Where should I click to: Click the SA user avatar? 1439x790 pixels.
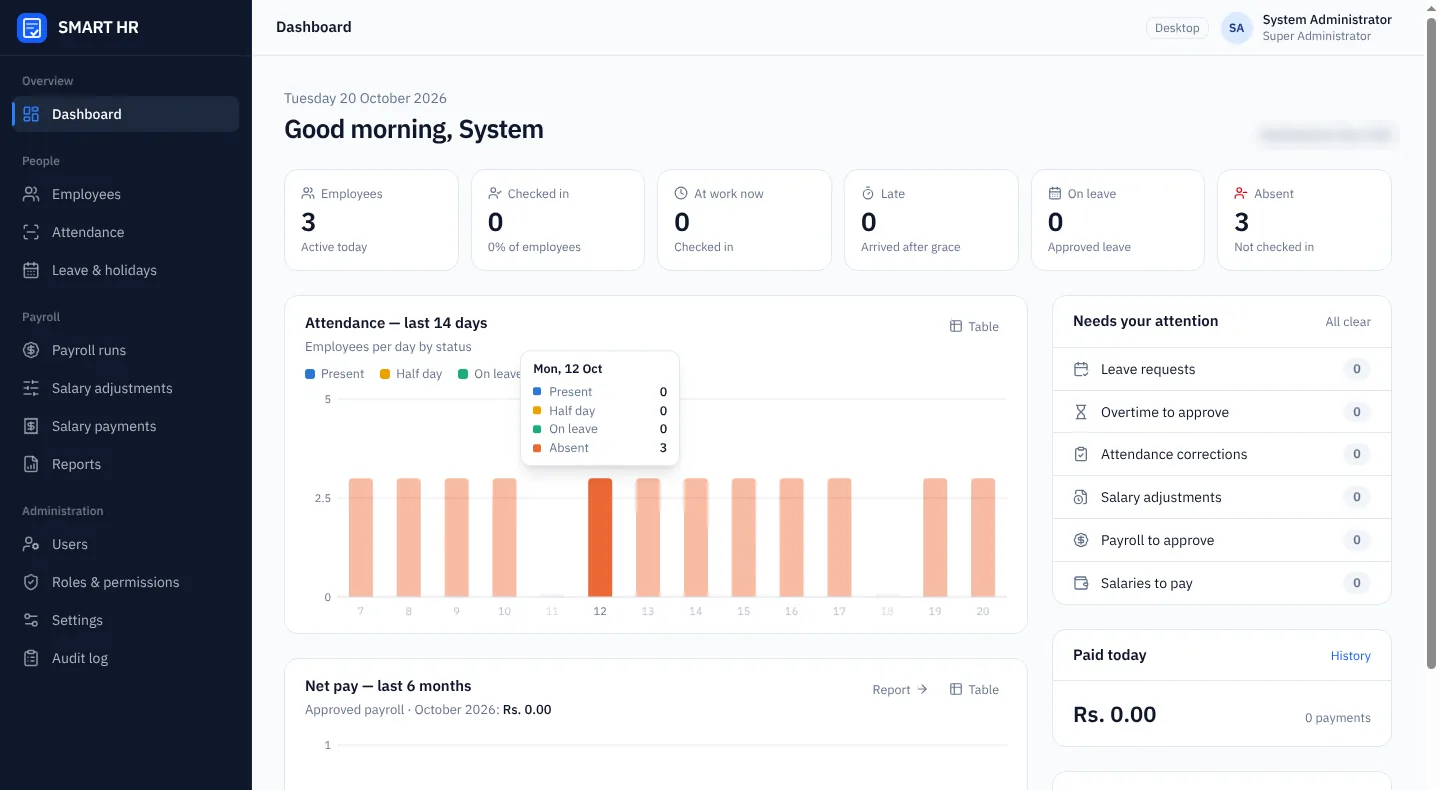1237,28
